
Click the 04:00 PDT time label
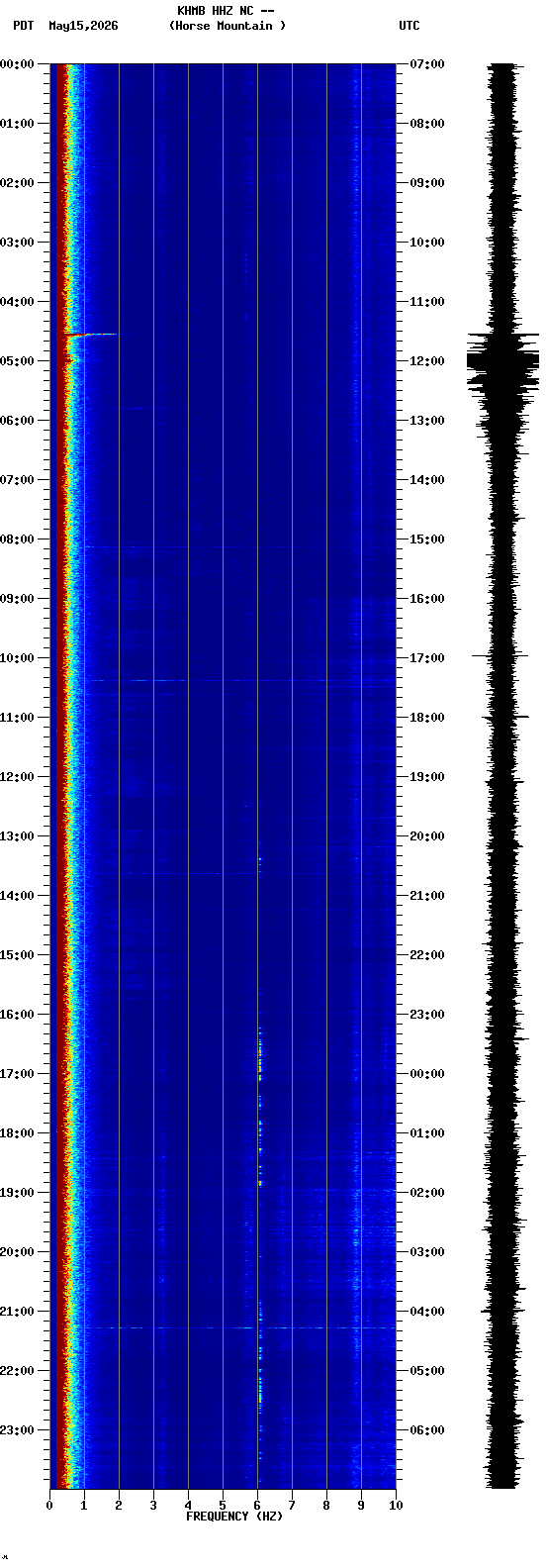tap(18, 302)
